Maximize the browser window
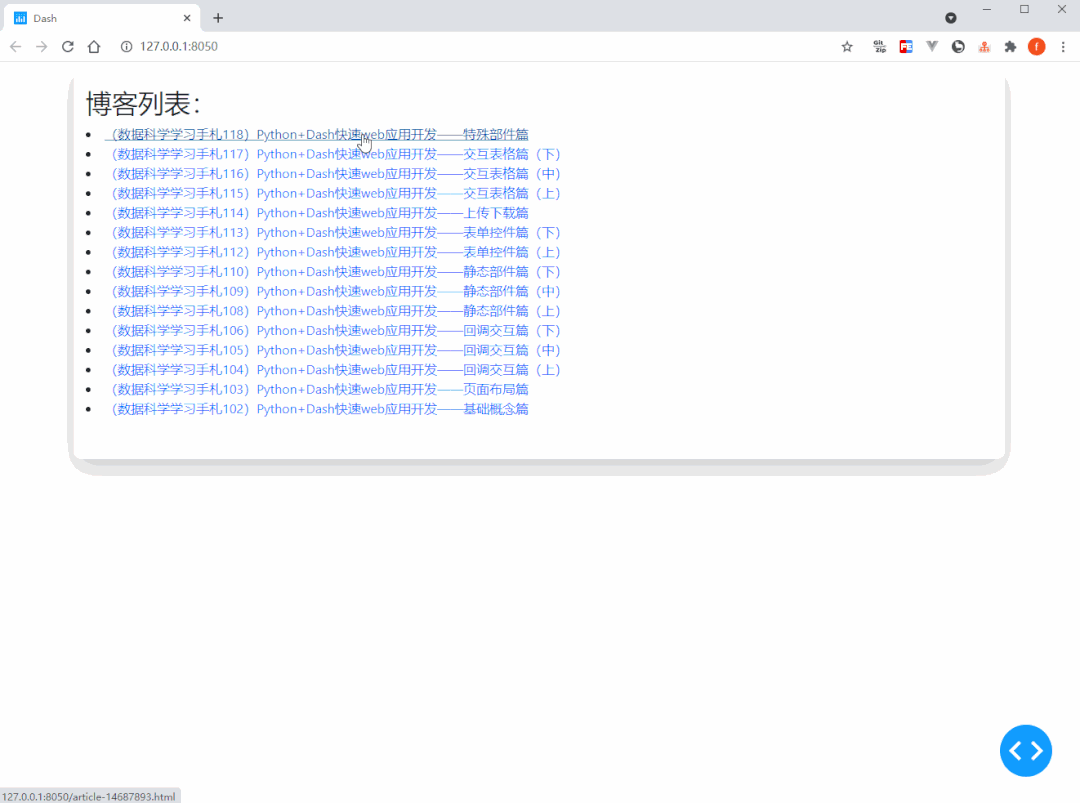 point(1024,10)
